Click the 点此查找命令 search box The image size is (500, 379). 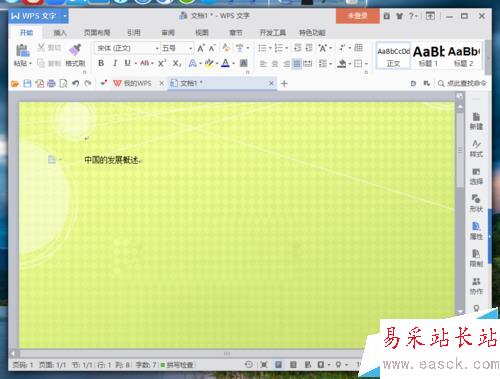pyautogui.click(x=462, y=83)
